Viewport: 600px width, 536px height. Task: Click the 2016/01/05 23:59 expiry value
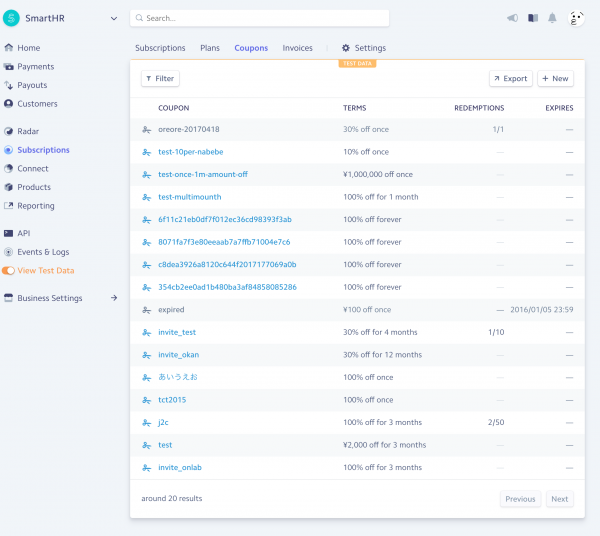[541, 310]
